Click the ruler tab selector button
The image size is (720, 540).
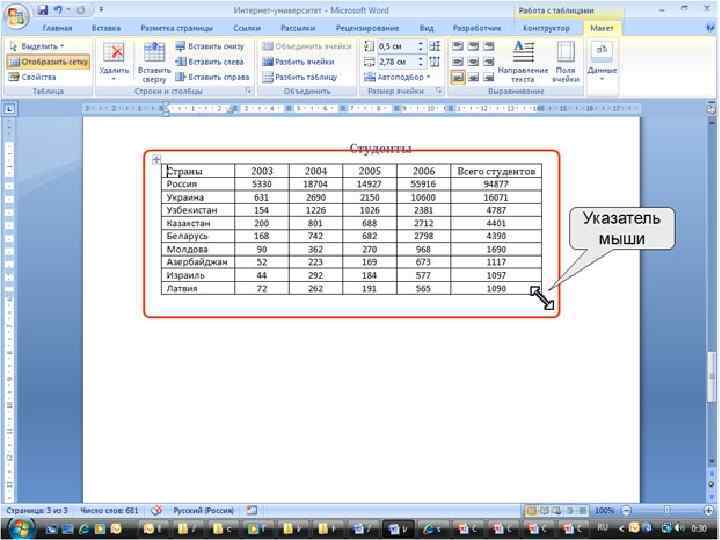coord(10,109)
